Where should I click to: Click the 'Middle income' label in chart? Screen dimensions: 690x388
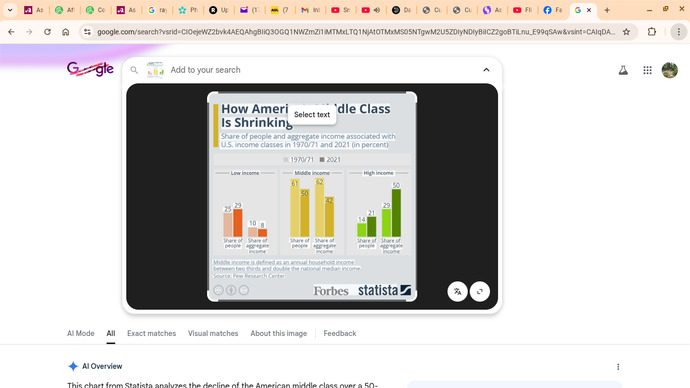(x=312, y=173)
